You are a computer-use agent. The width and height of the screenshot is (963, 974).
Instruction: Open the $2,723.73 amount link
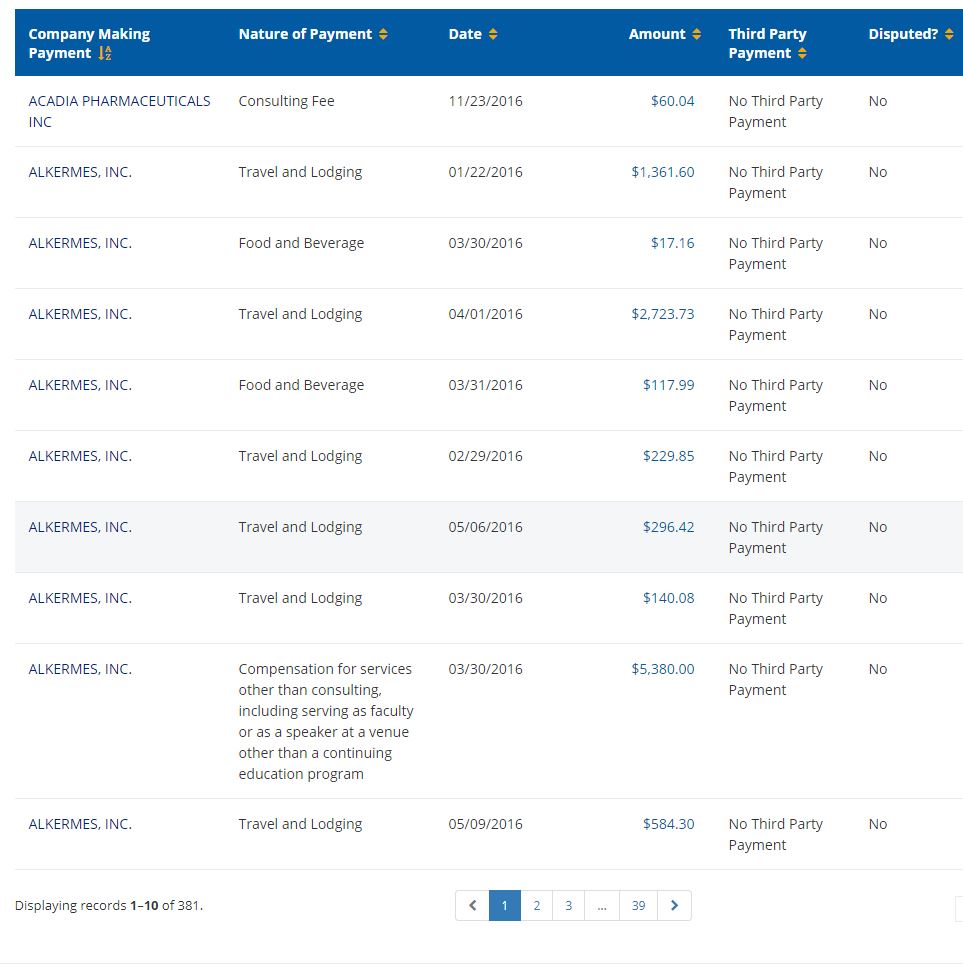(x=663, y=314)
